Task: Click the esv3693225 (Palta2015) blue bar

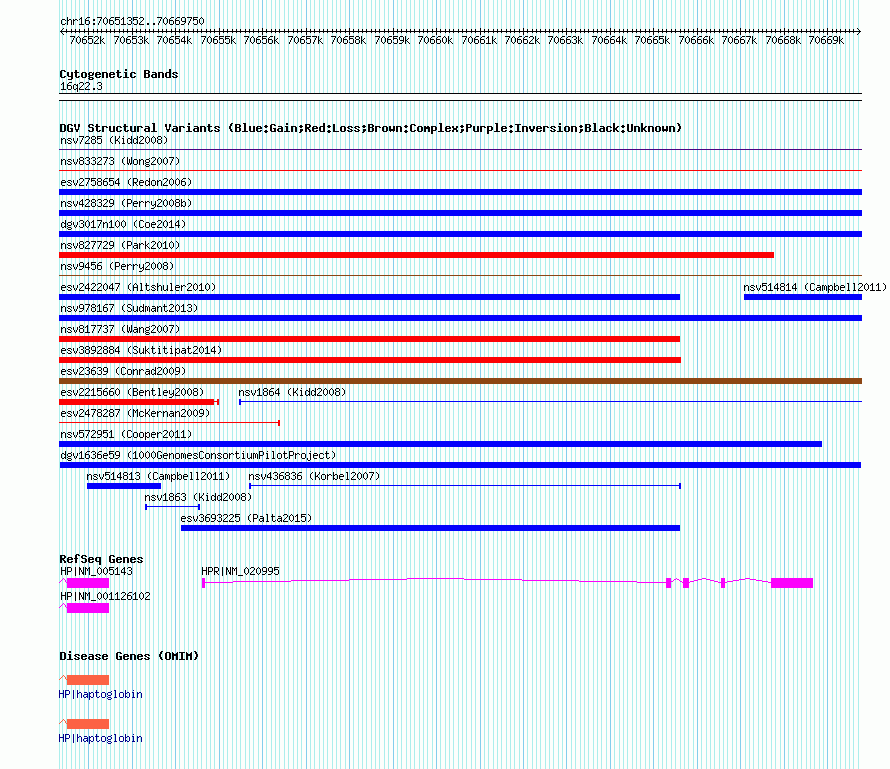Action: 430,528
